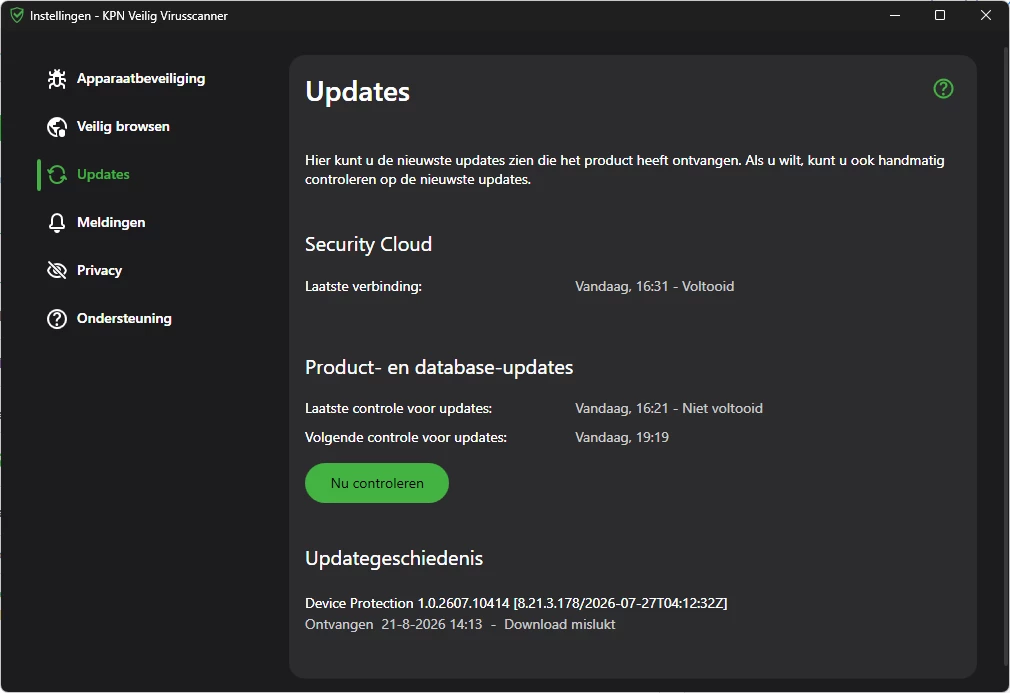Click the green refresh arrows Updates icon

(x=57, y=175)
